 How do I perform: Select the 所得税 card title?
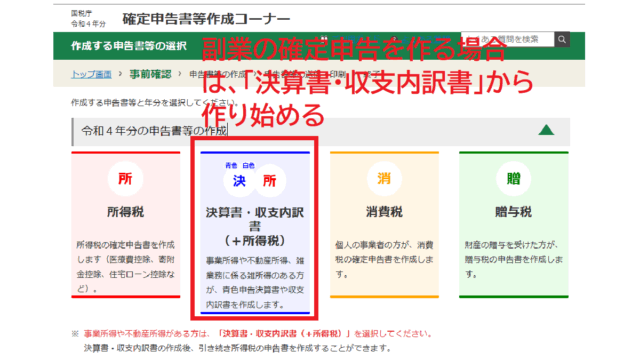point(125,212)
